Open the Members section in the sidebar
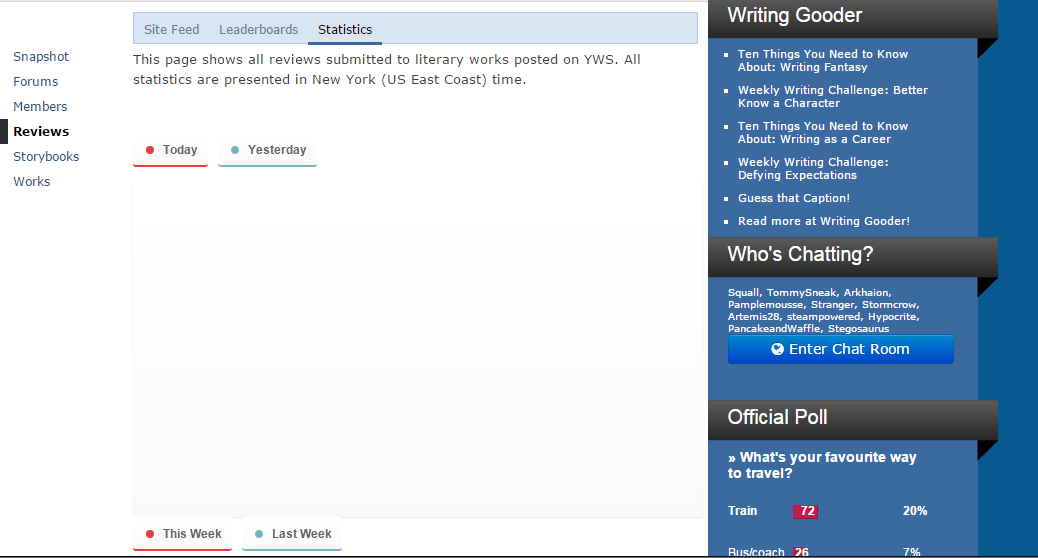Image resolution: width=1038 pixels, height=558 pixels. 40,107
